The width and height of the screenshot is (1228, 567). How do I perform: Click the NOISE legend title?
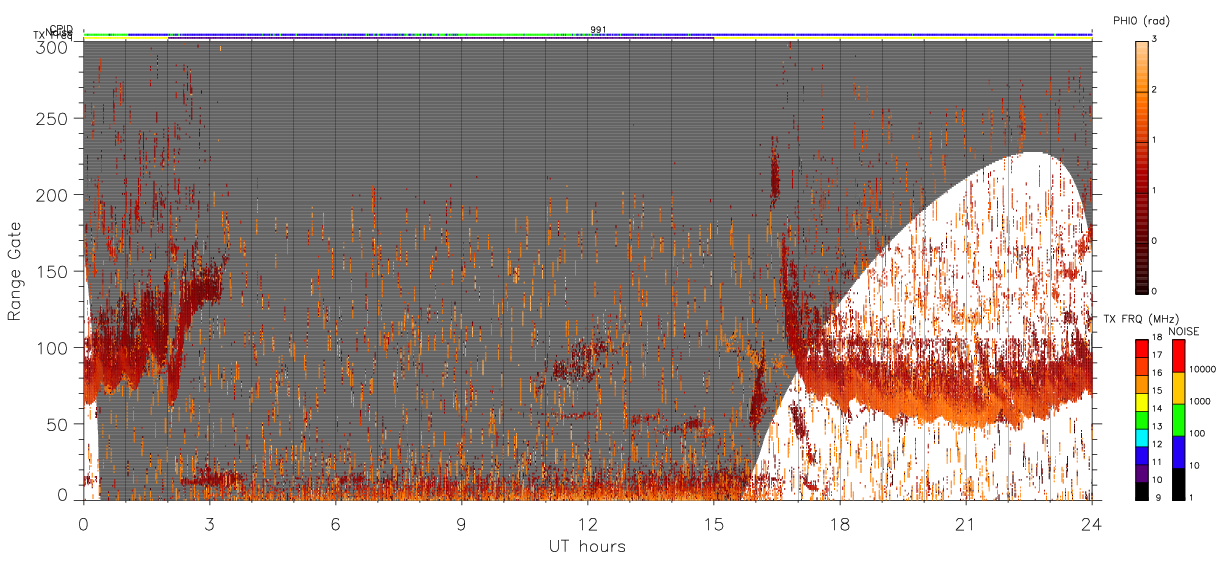[x=1185, y=331]
